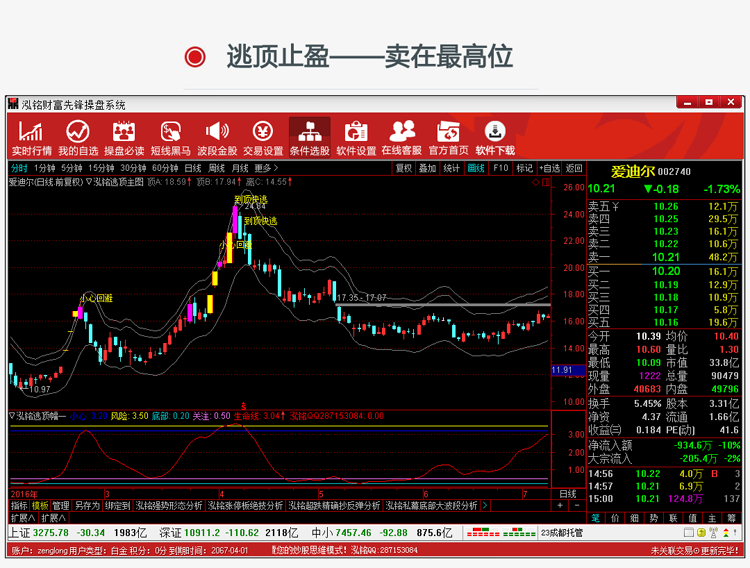This screenshot has height=568, width=750.
Task: Click the 统计 statistics button
Action: pos(451,168)
